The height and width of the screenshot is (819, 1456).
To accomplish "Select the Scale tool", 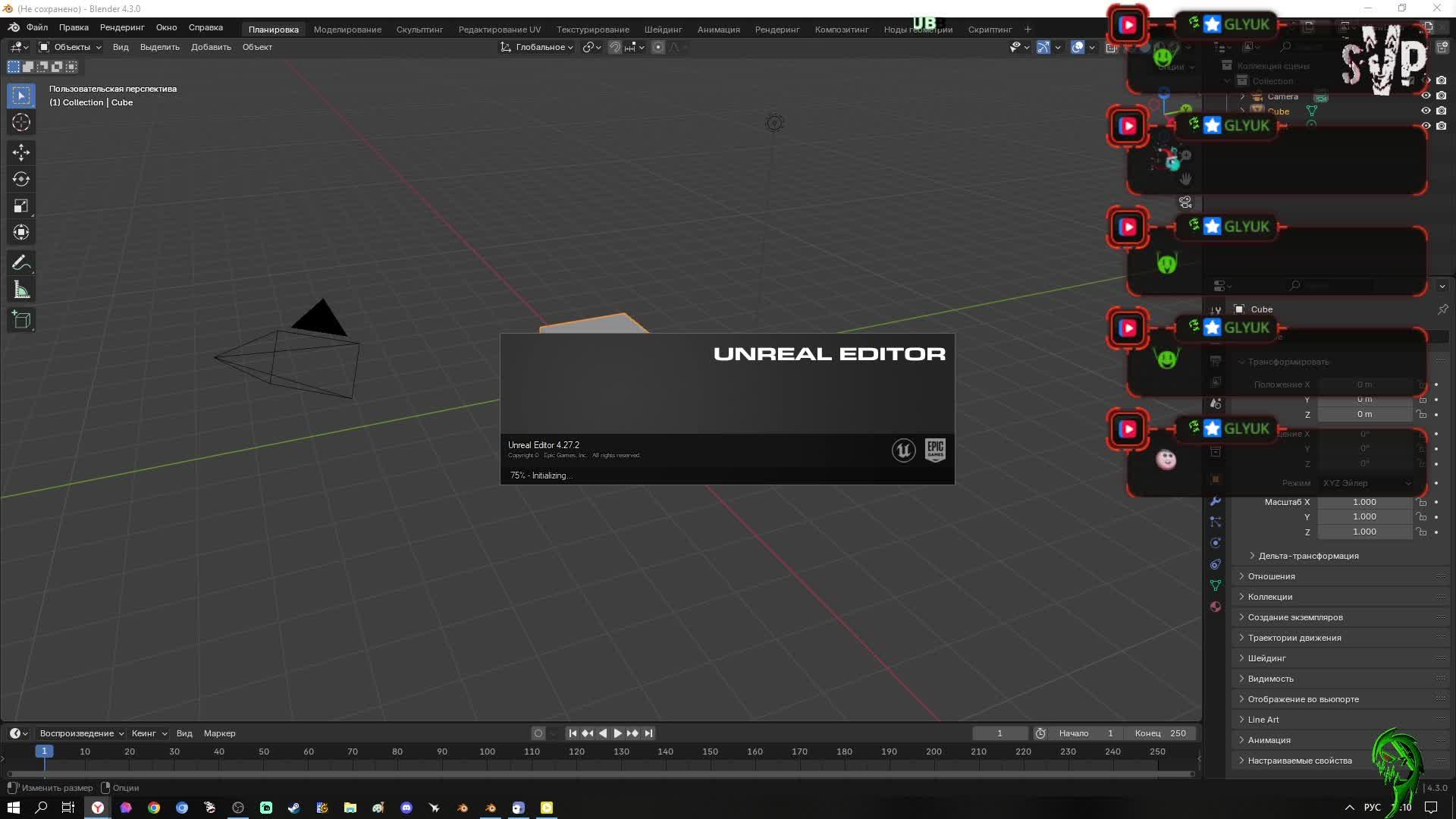I will 21,206.
